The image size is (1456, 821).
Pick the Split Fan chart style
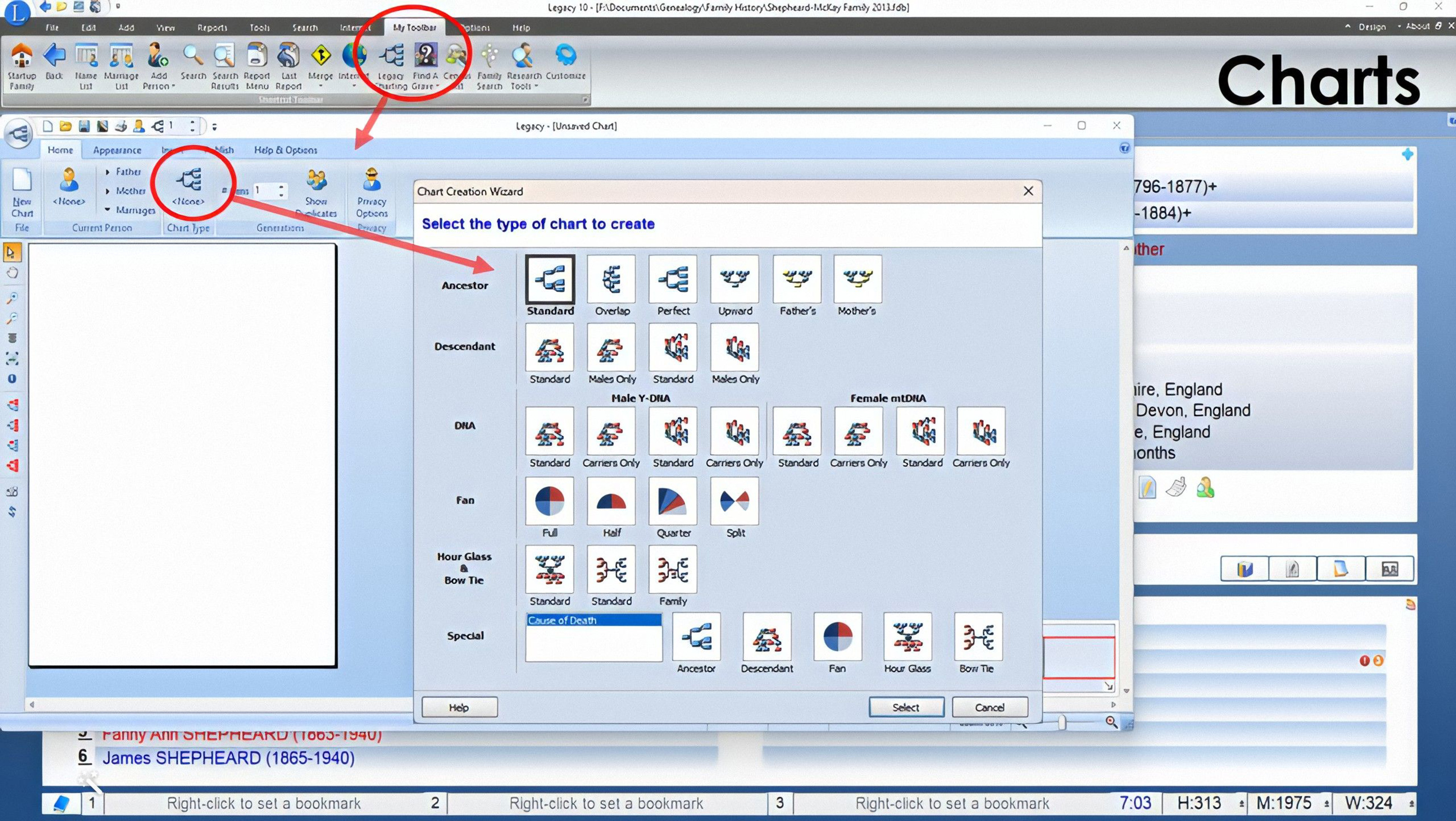pyautogui.click(x=734, y=501)
